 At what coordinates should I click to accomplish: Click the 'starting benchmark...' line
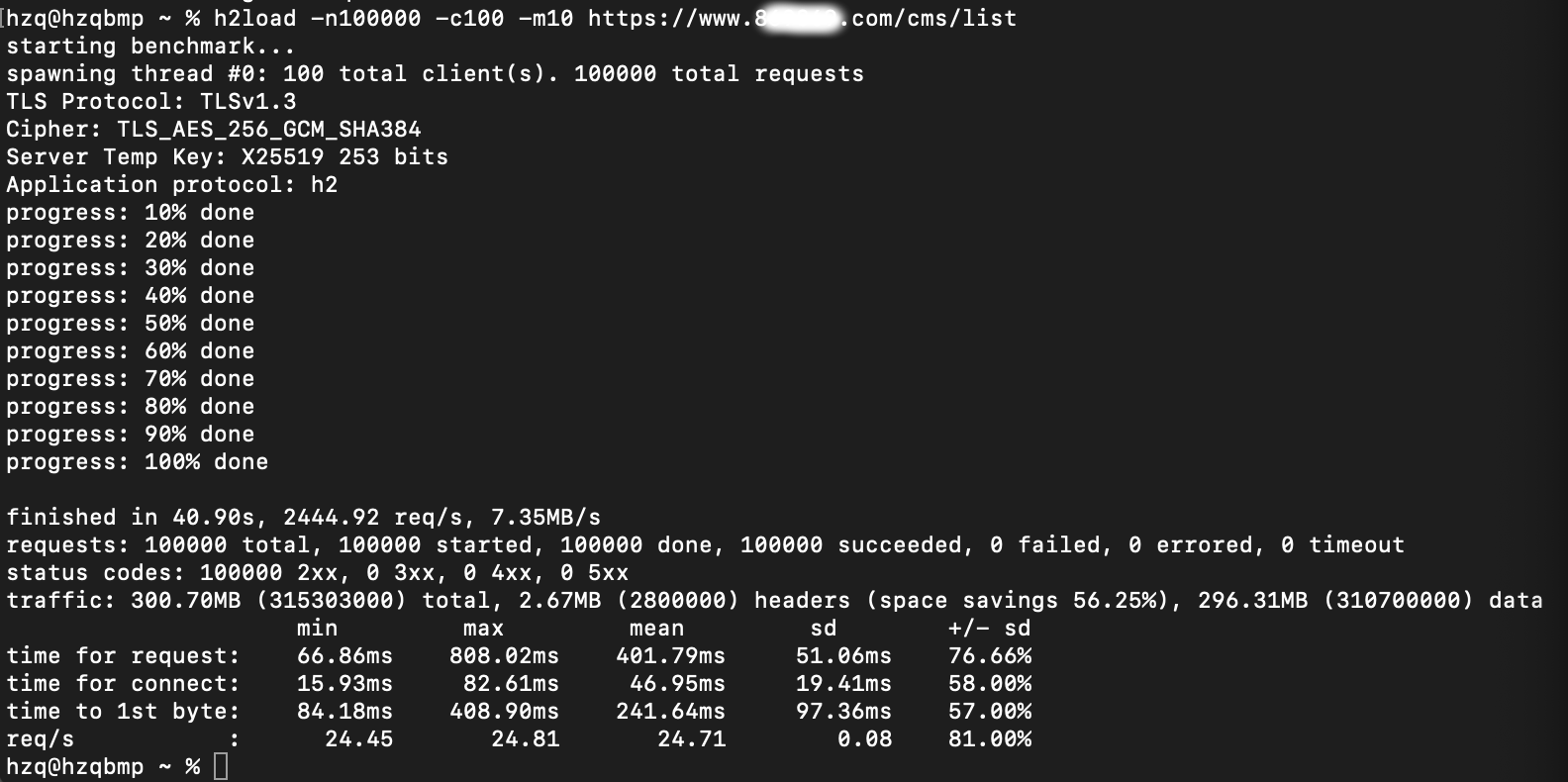click(150, 47)
